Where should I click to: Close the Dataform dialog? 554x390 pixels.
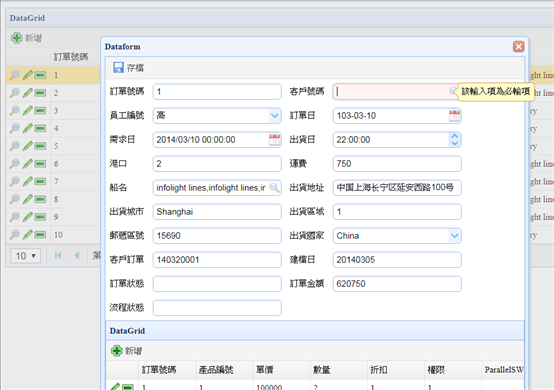pos(518,46)
